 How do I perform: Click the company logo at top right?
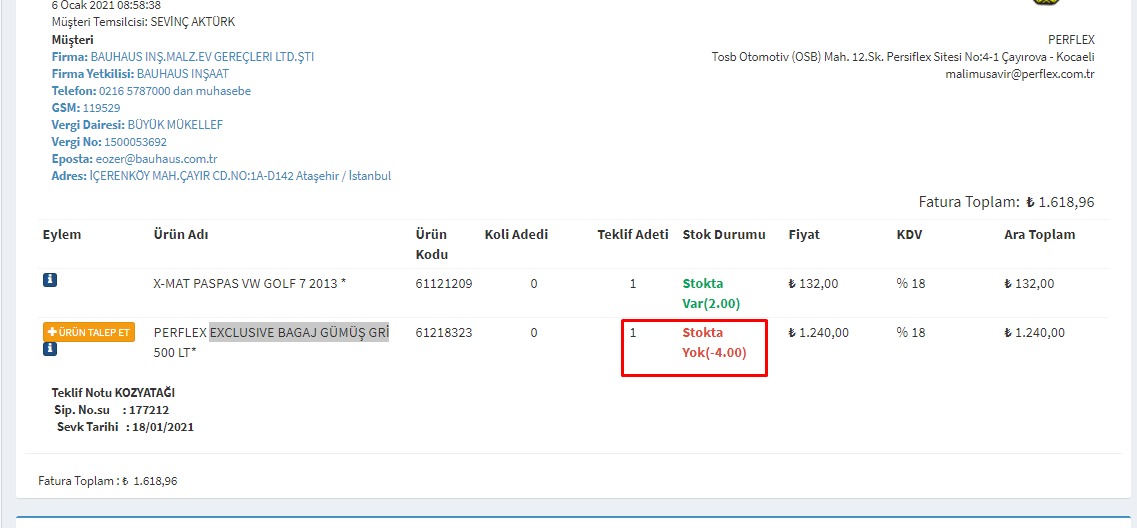pyautogui.click(x=1046, y=3)
